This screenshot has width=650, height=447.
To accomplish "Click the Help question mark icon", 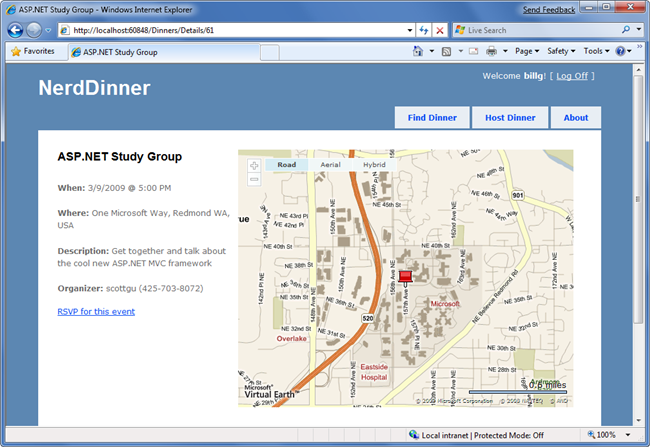I will pyautogui.click(x=620, y=51).
